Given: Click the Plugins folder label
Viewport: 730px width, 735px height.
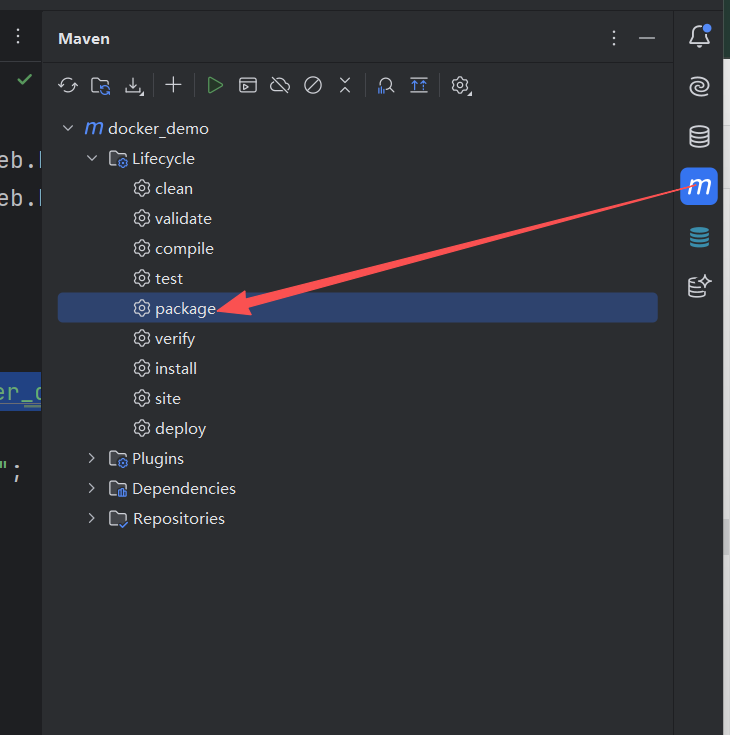Looking at the screenshot, I should pyautogui.click(x=158, y=458).
